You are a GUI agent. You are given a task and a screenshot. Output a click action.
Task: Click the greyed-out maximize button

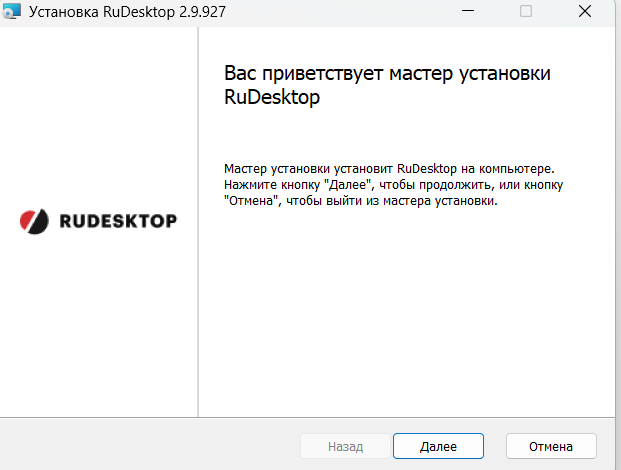[x=526, y=11]
